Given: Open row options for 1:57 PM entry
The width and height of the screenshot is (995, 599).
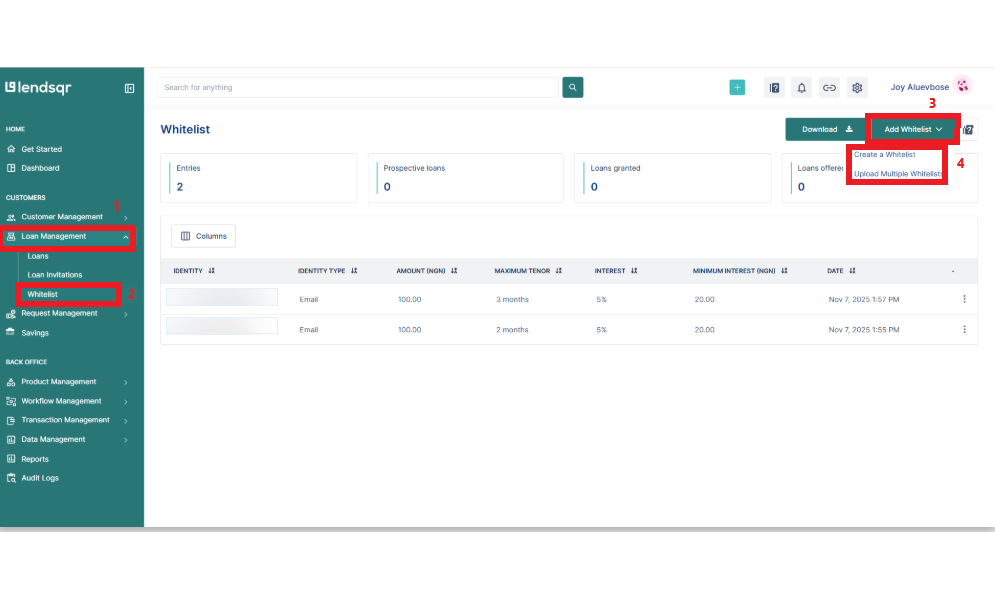Looking at the screenshot, I should coord(964,299).
